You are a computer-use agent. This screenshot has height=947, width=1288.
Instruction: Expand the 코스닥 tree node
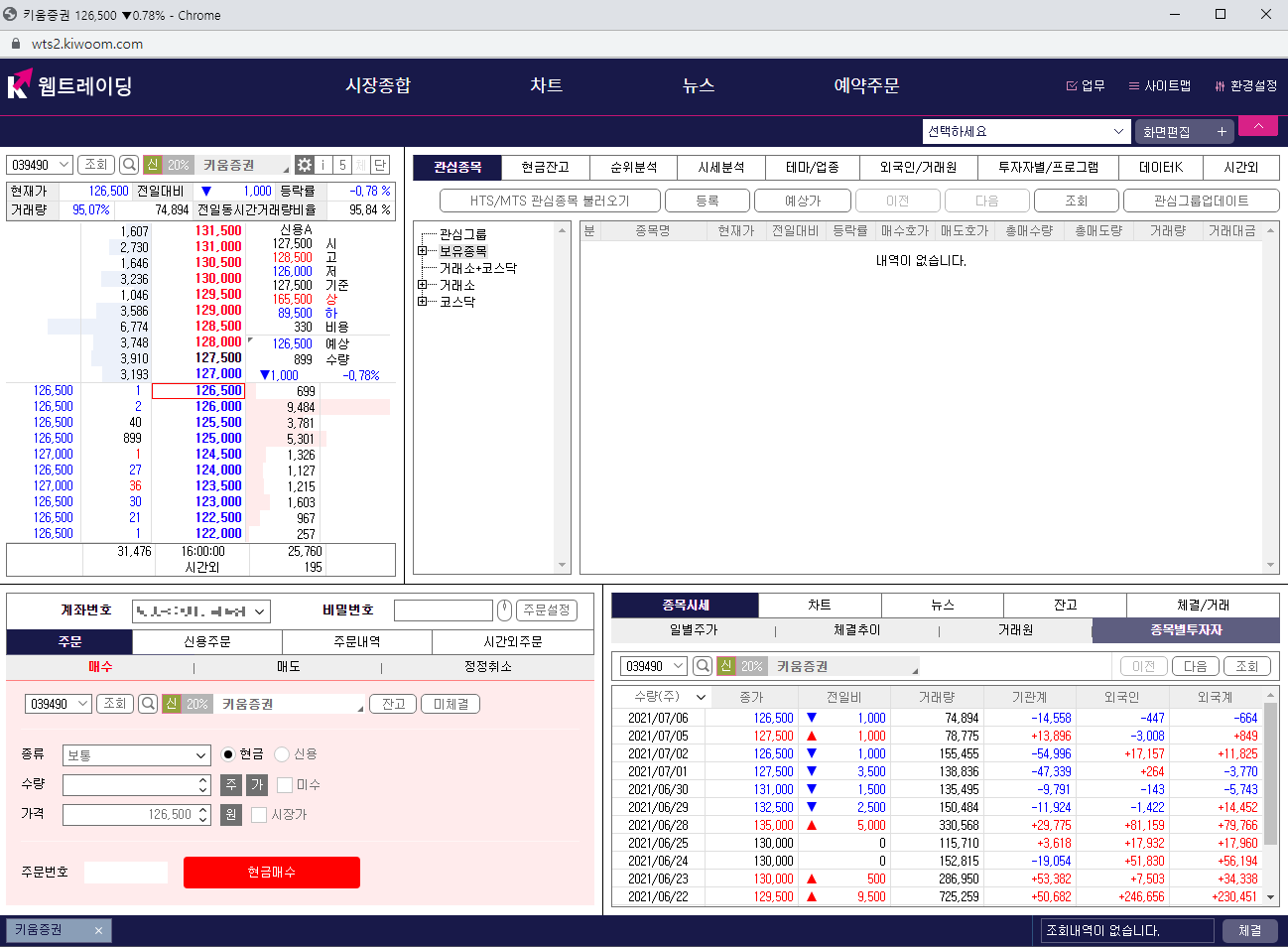coord(423,302)
